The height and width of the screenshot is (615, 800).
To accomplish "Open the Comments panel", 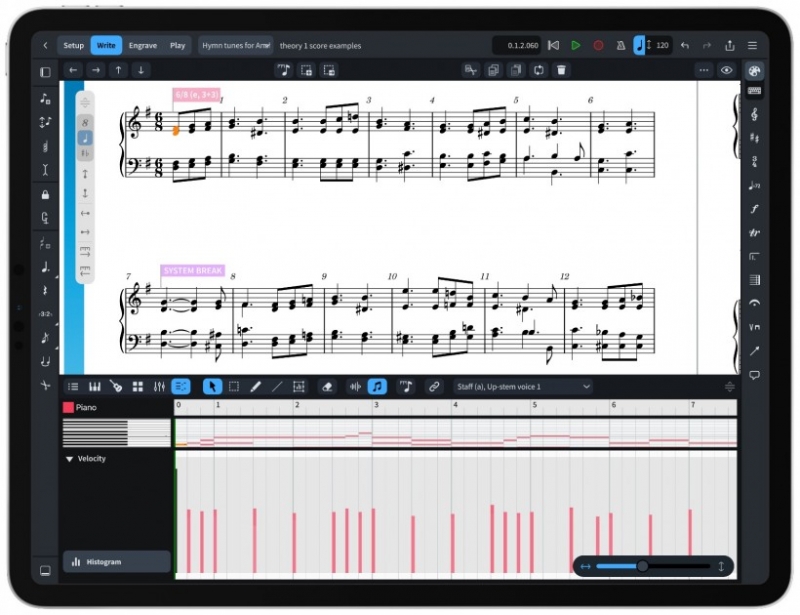I will [754, 376].
